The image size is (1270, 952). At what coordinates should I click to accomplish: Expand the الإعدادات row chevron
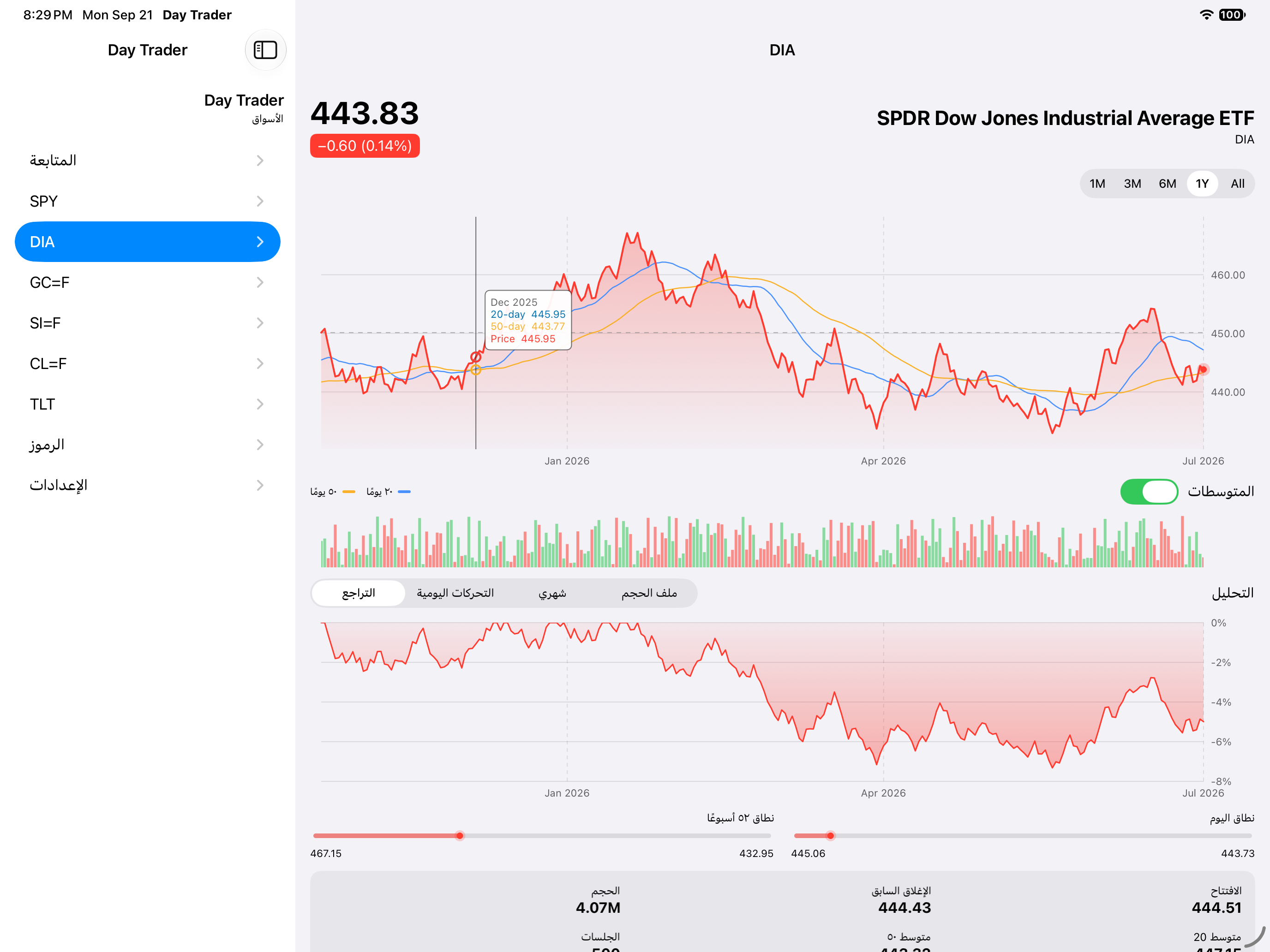[x=260, y=486]
